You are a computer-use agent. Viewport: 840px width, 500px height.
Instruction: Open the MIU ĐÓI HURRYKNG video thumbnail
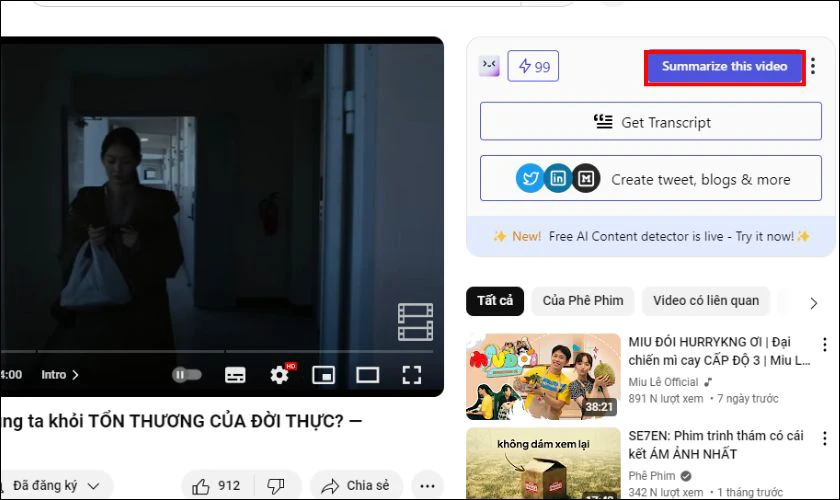tap(543, 376)
